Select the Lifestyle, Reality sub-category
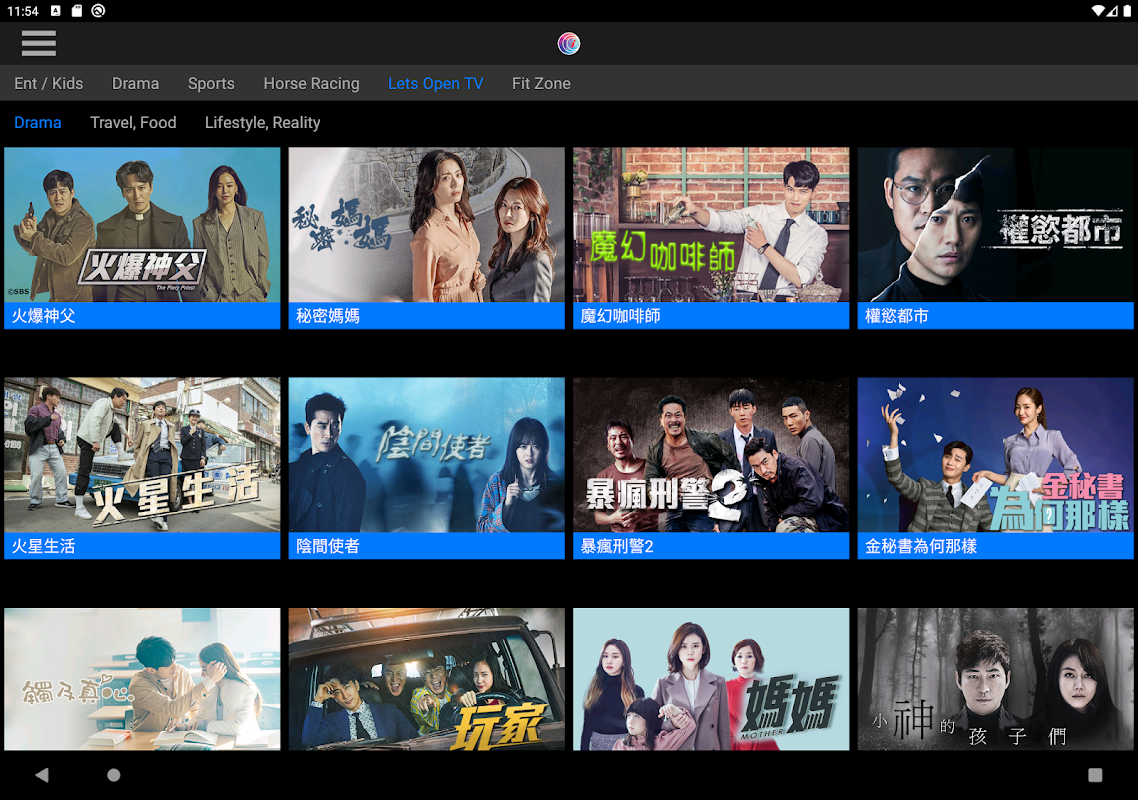The width and height of the screenshot is (1138, 800). pyautogui.click(x=263, y=123)
